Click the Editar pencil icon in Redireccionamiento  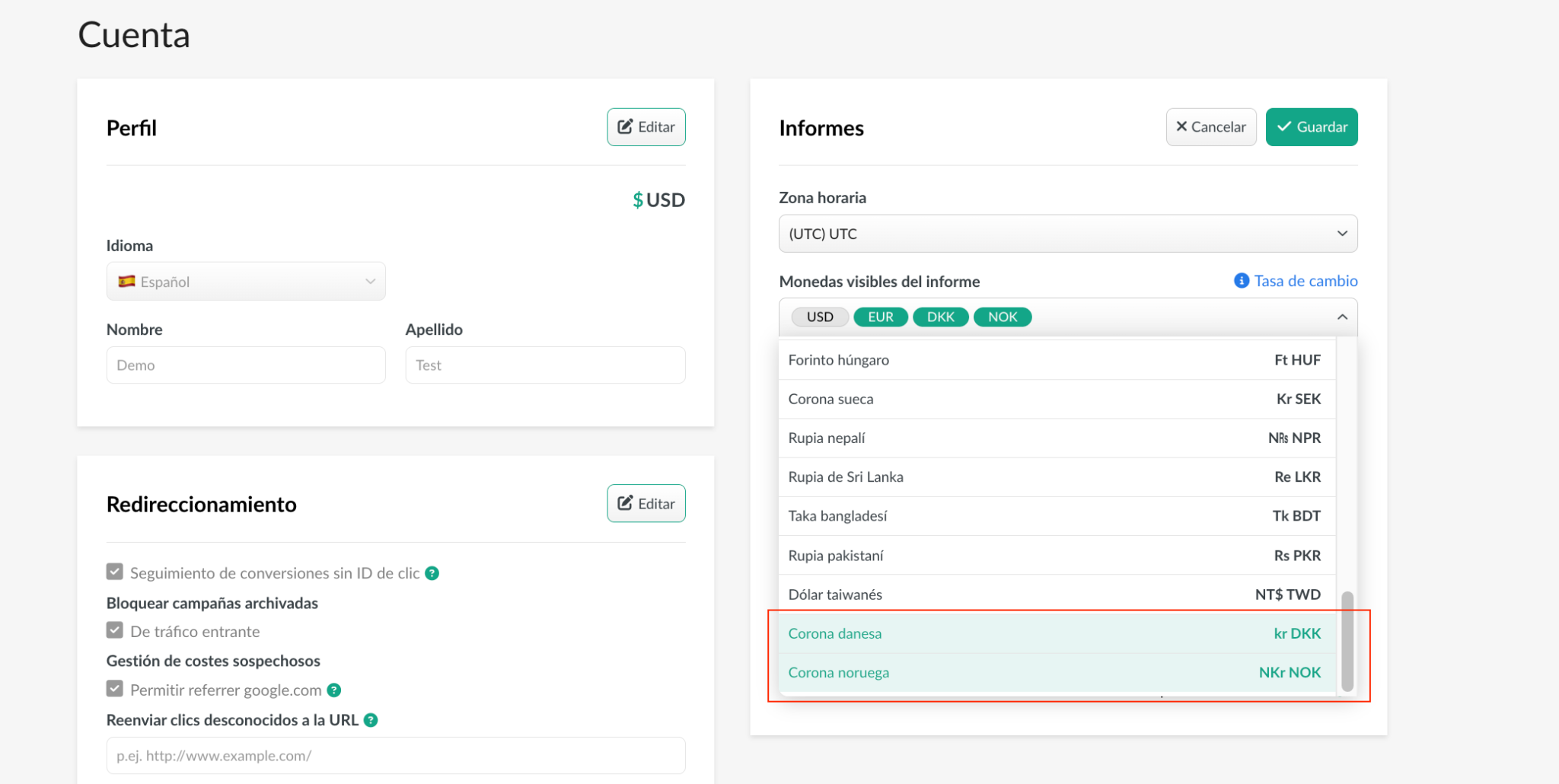(626, 503)
